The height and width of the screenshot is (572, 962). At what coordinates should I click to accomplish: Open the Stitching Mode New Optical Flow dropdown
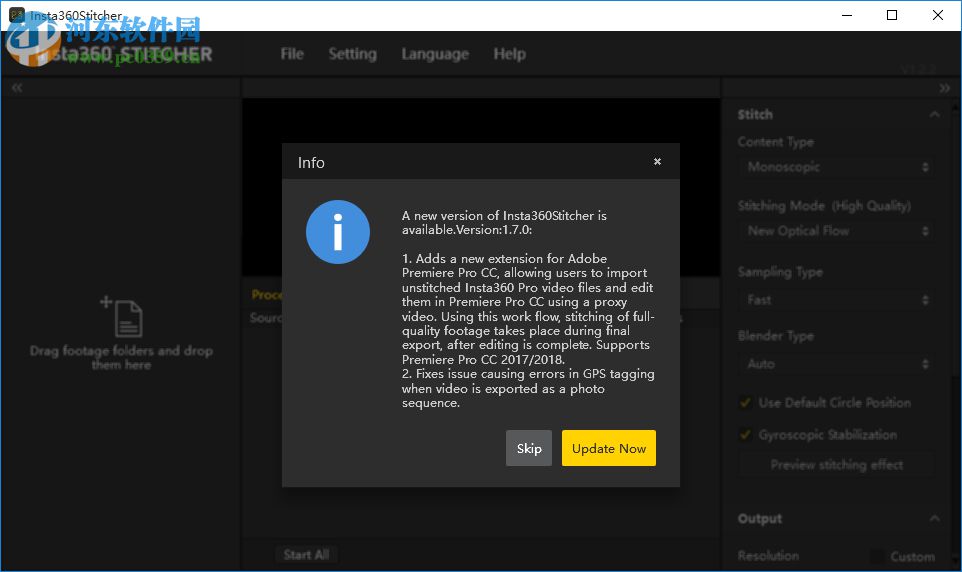click(x=836, y=231)
